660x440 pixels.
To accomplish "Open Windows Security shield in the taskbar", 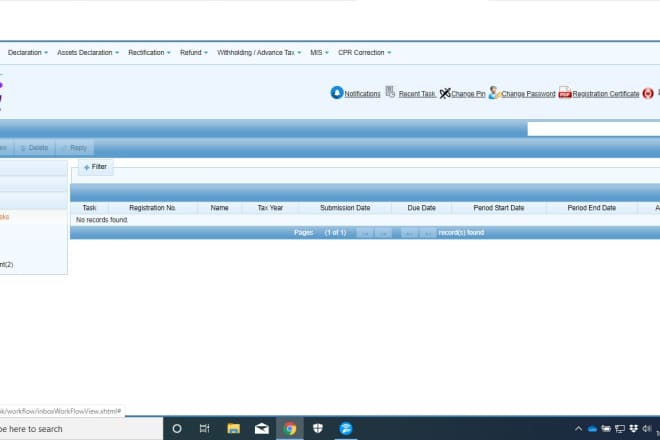I will (318, 429).
